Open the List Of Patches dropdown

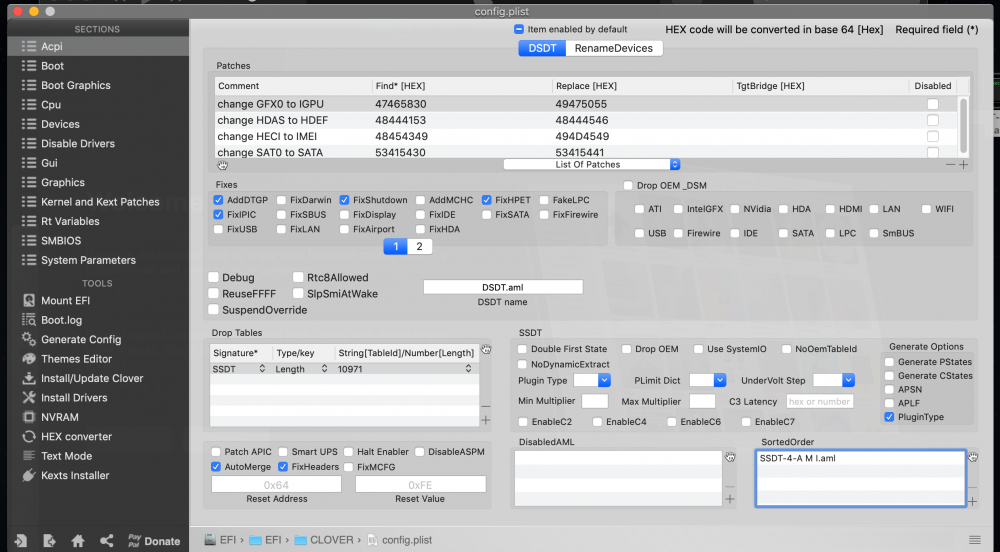(591, 164)
